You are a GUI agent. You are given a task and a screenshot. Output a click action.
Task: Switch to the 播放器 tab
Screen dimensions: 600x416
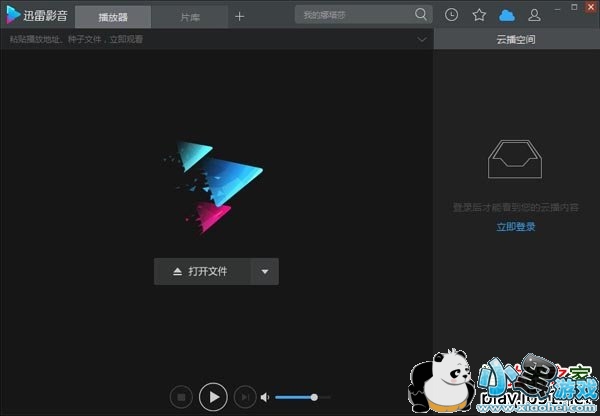pos(113,17)
